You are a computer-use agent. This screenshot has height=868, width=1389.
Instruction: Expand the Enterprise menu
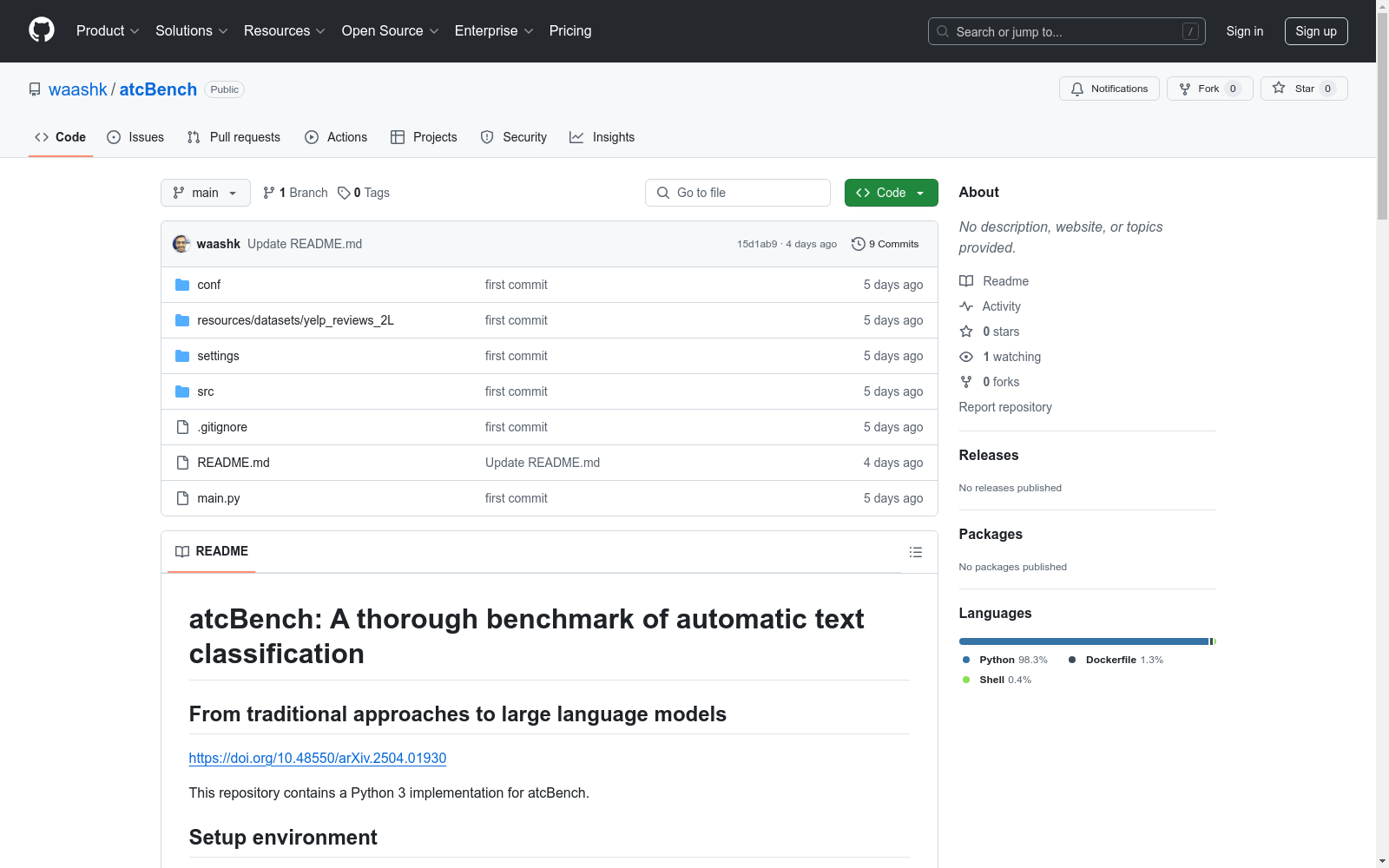[495, 31]
